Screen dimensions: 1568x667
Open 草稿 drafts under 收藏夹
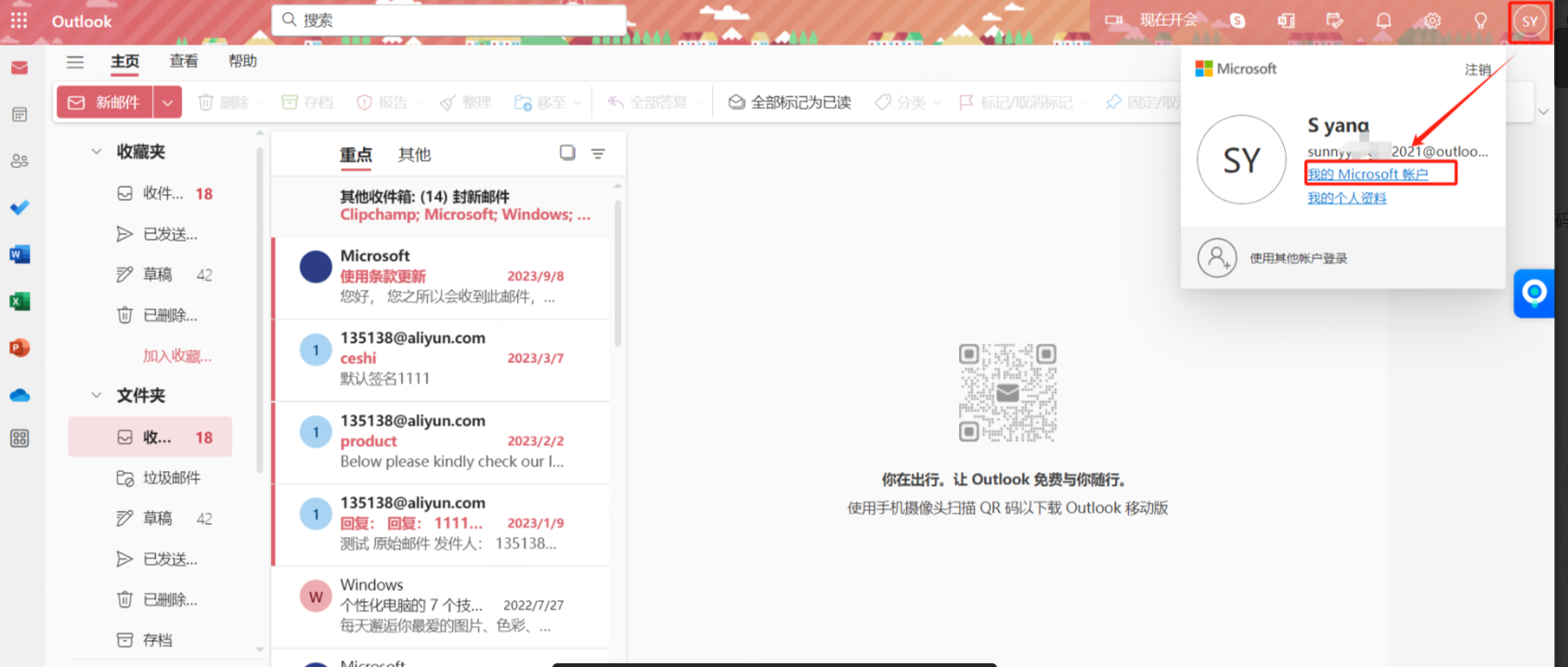[x=150, y=275]
